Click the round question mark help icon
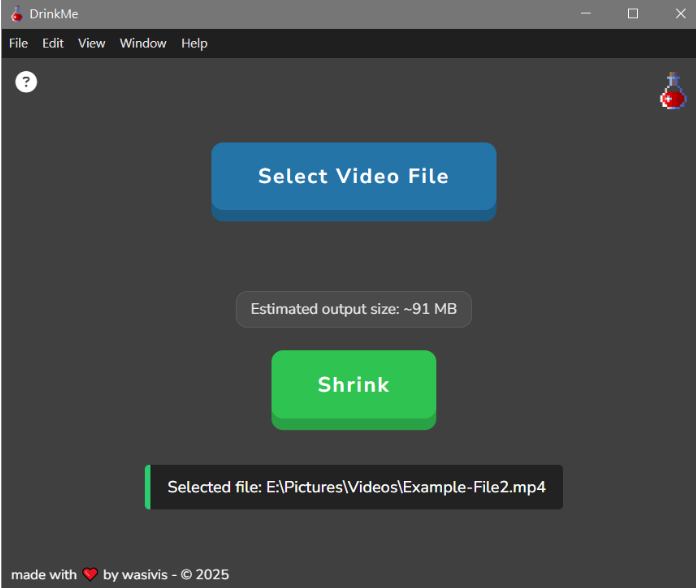This screenshot has height=588, width=696. tap(26, 82)
